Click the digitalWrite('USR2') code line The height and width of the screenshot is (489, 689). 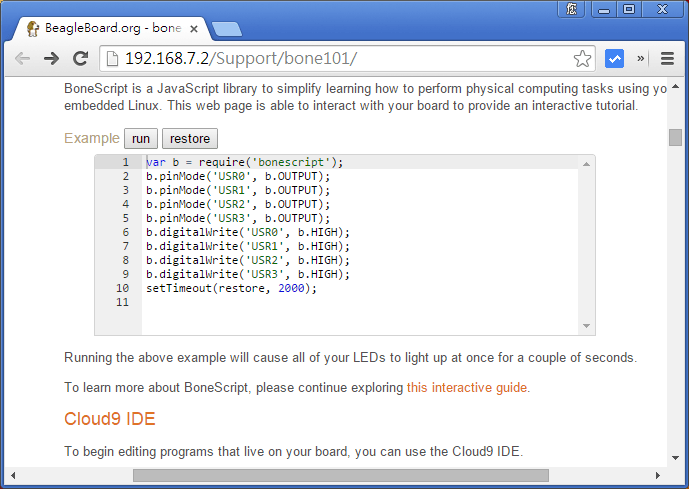248,260
